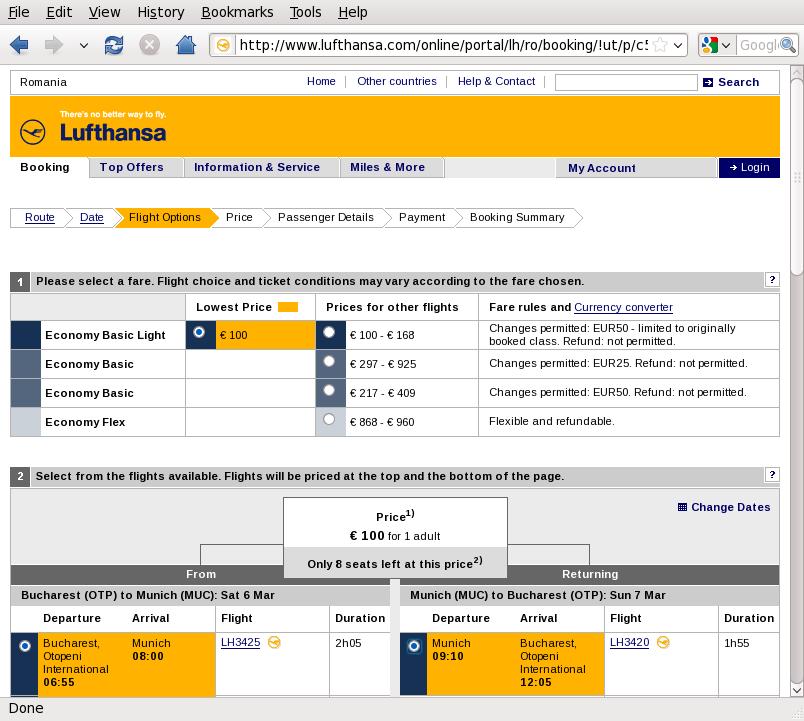Switch to the Top Offers tab
804x721 pixels.
click(x=131, y=167)
